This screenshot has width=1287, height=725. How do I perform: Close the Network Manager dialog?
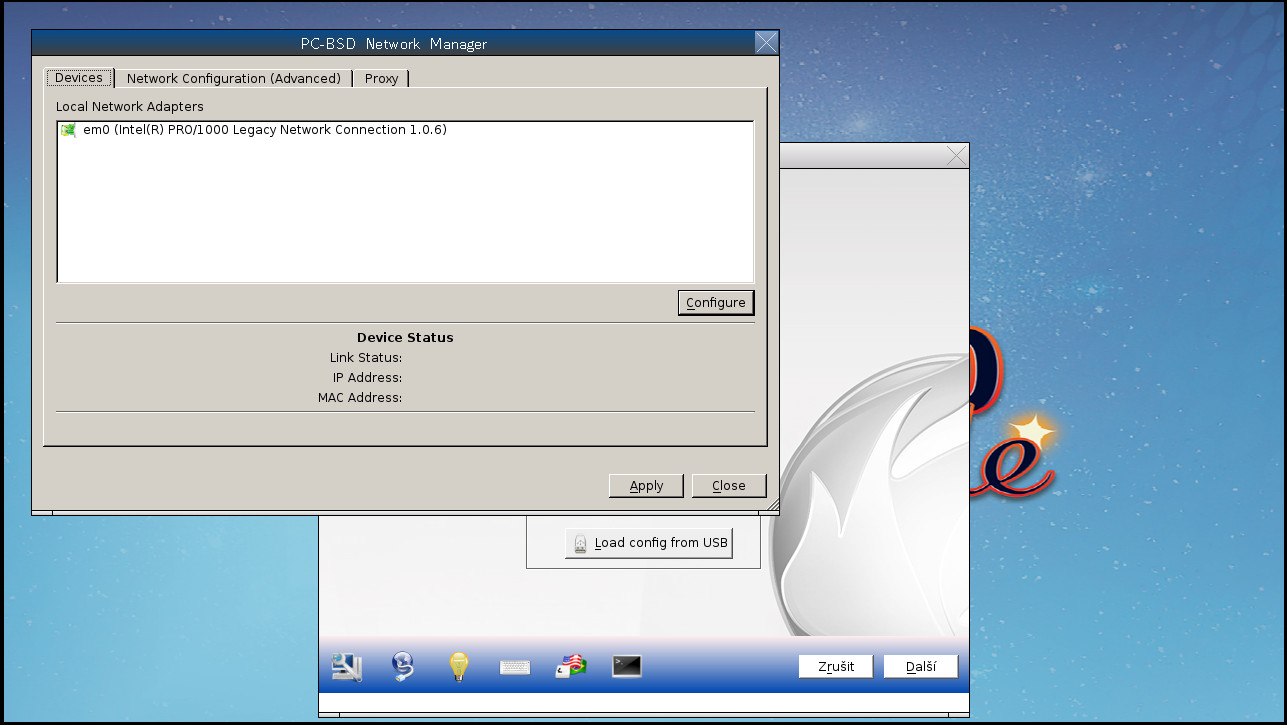[729, 485]
